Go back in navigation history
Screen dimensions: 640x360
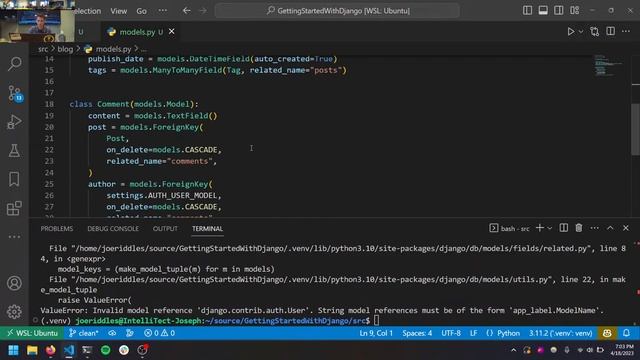(x=187, y=11)
